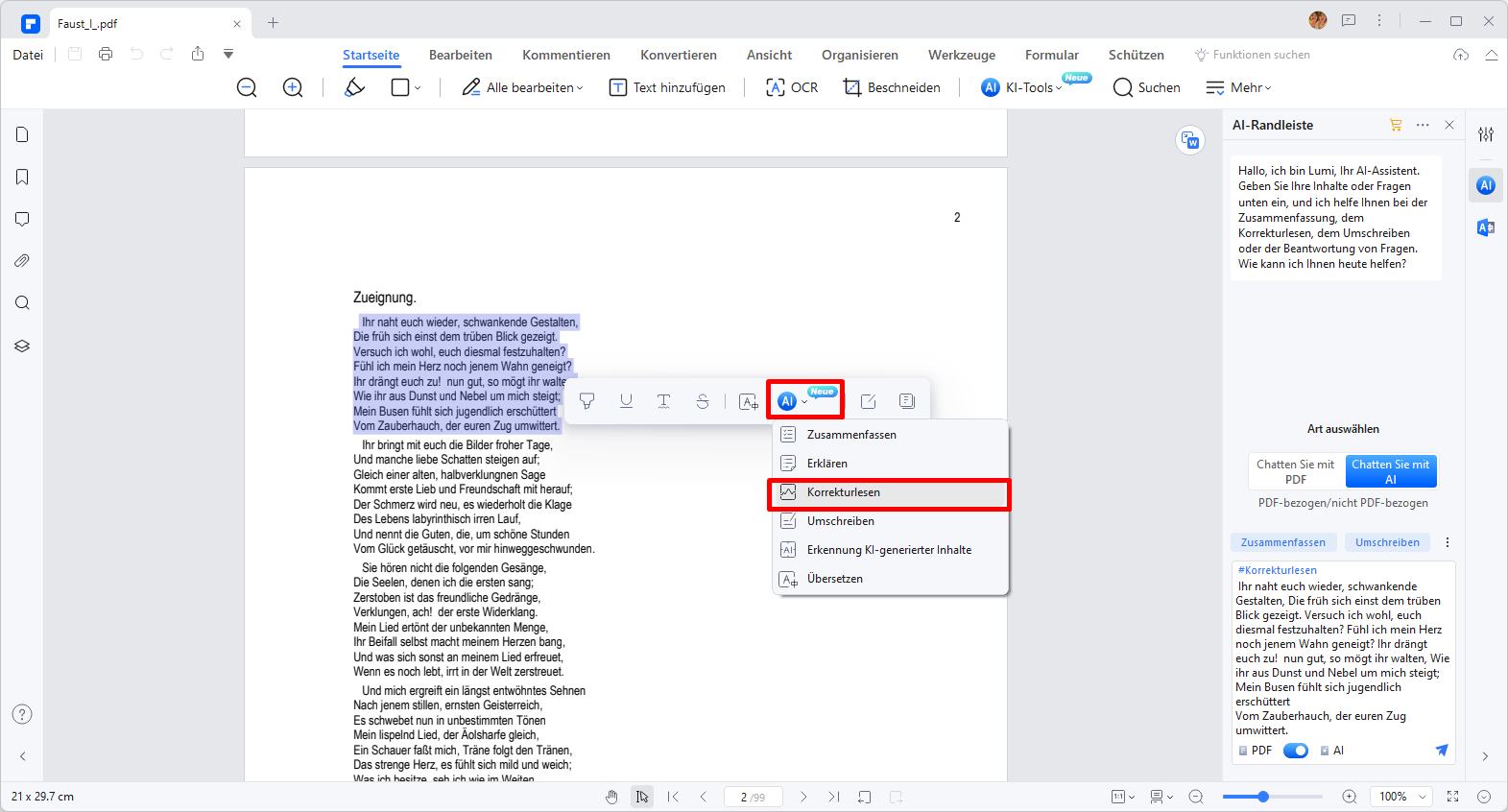Apply squiggly underline from floating toolbar

click(663, 401)
